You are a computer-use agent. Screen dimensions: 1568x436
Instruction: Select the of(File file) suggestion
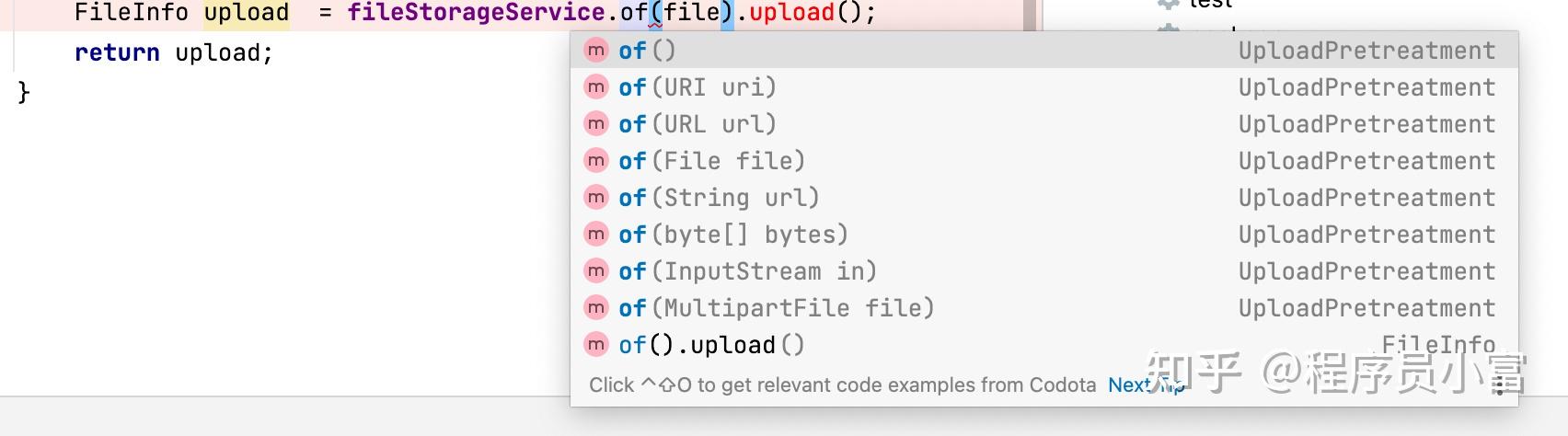[1043, 161]
